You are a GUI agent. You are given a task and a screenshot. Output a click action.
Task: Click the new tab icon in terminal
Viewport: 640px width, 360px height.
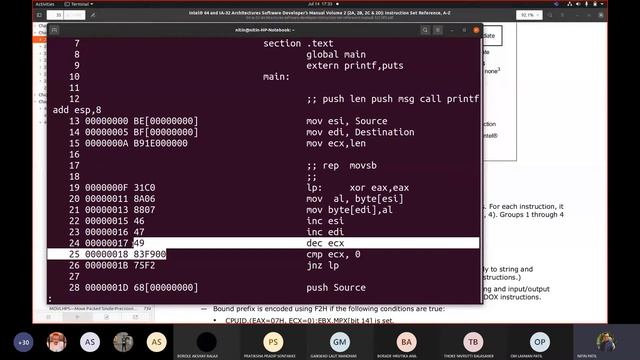click(54, 30)
